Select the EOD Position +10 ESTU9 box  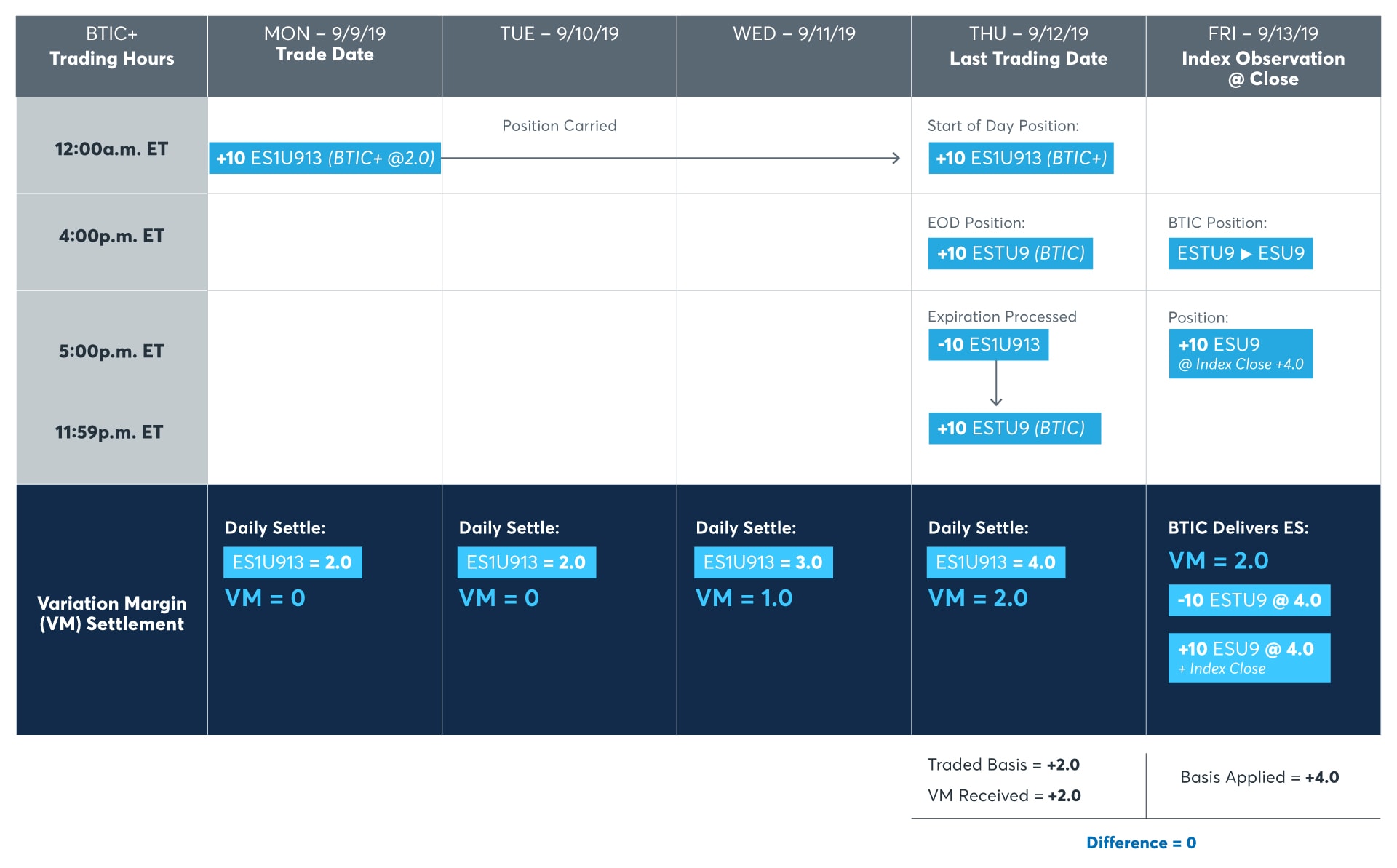[x=1010, y=253]
